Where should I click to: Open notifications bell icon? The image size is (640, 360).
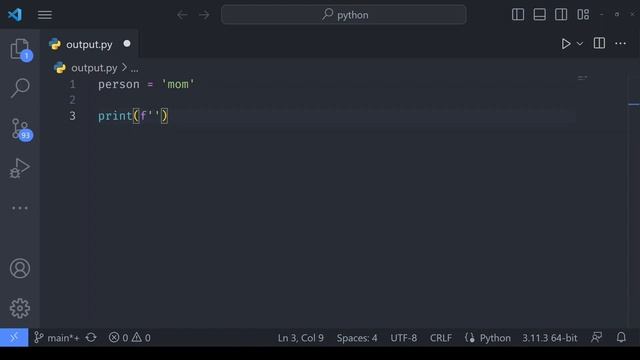coord(621,338)
